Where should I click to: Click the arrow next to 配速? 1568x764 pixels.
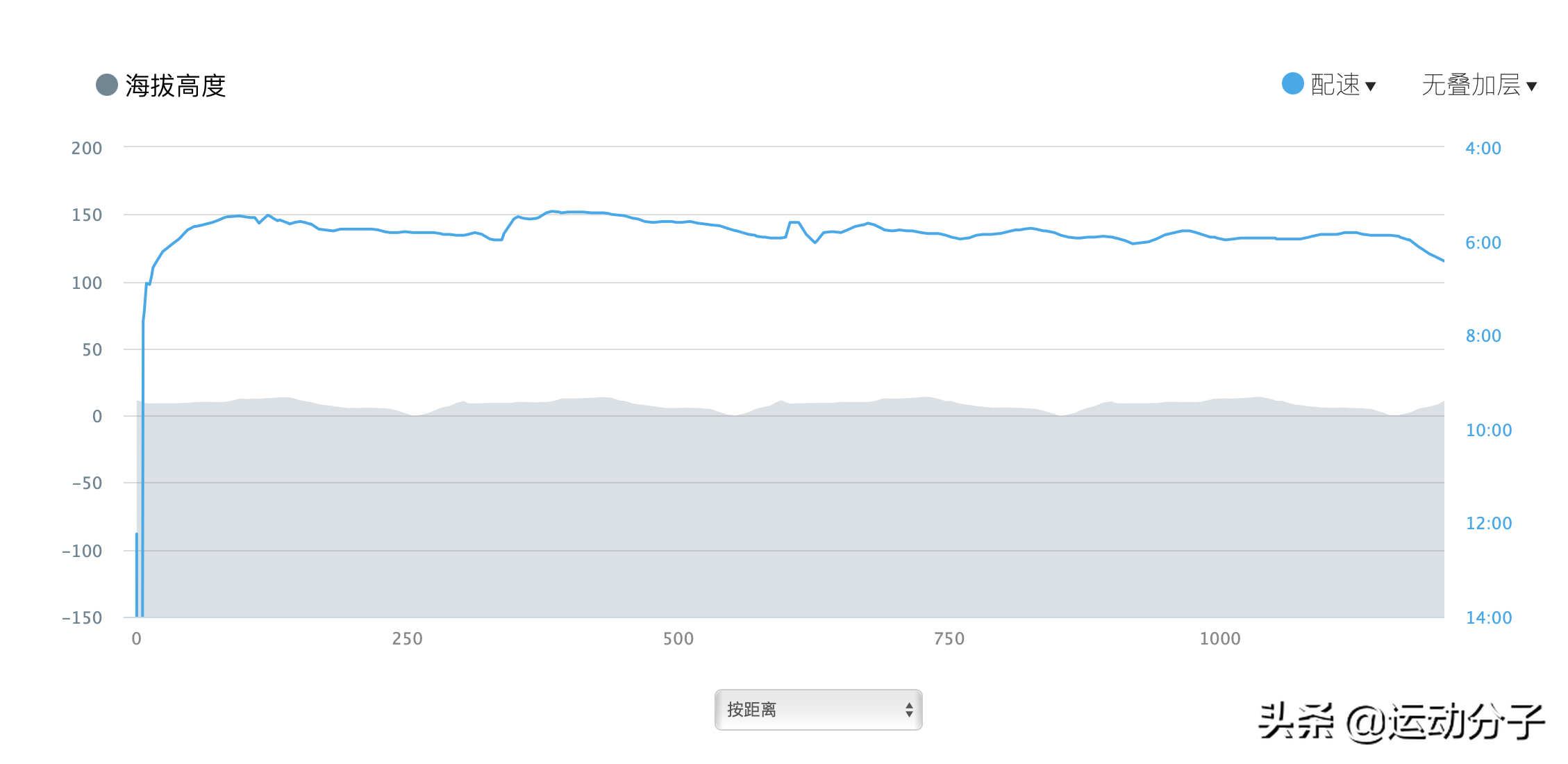1371,86
